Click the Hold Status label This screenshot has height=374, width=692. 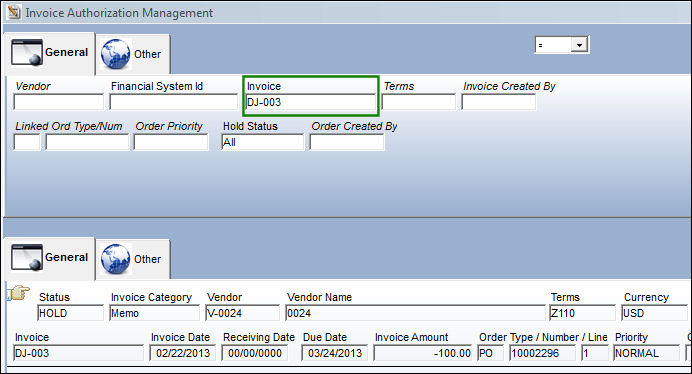[x=250, y=126]
